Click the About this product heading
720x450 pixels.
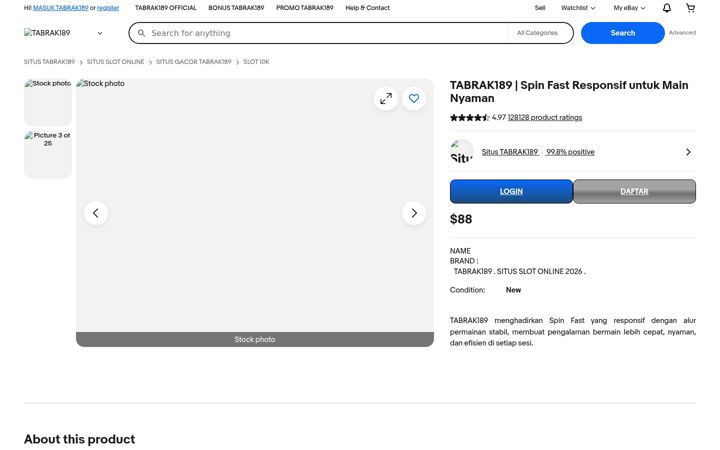(x=79, y=439)
